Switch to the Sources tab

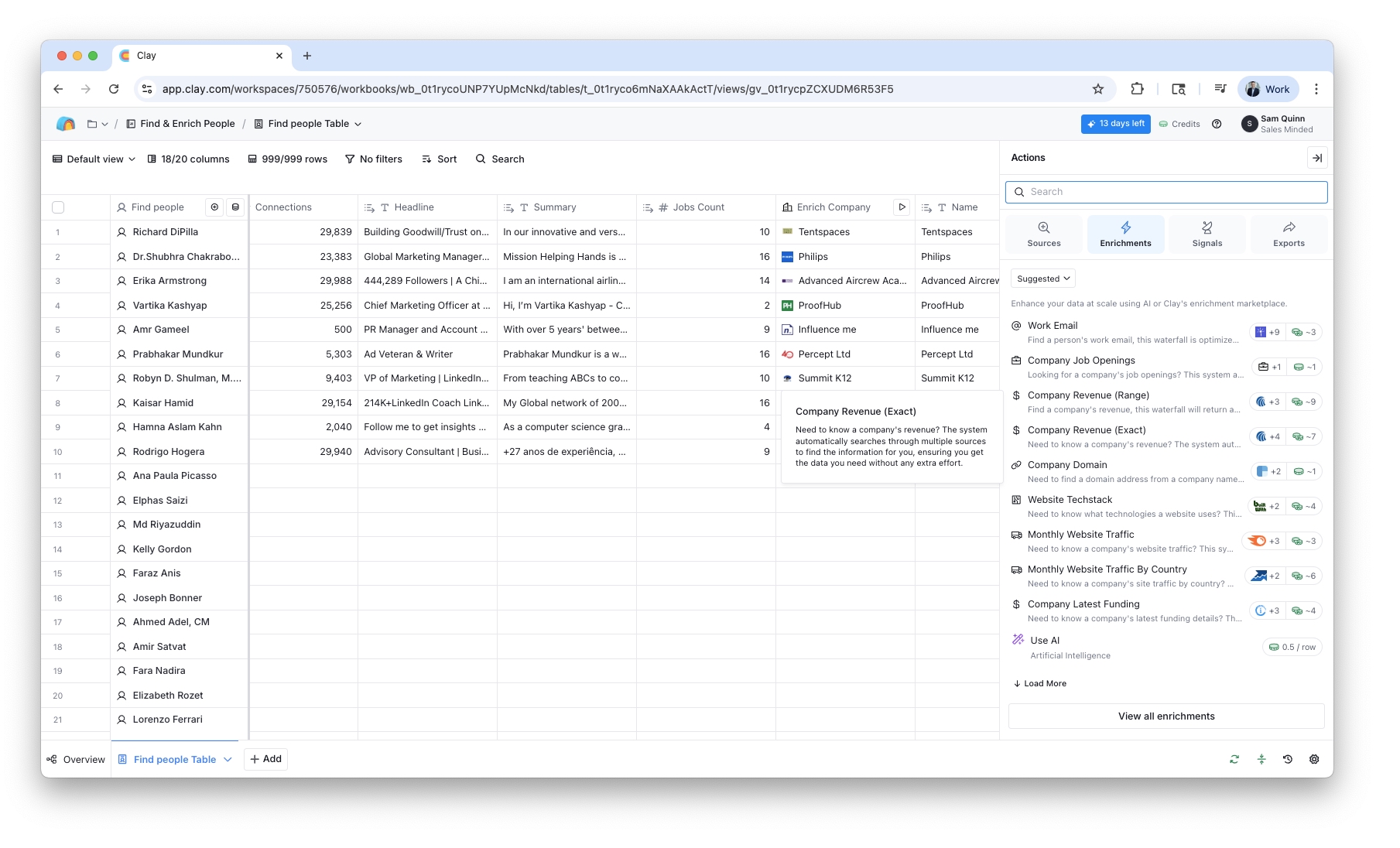tap(1044, 234)
